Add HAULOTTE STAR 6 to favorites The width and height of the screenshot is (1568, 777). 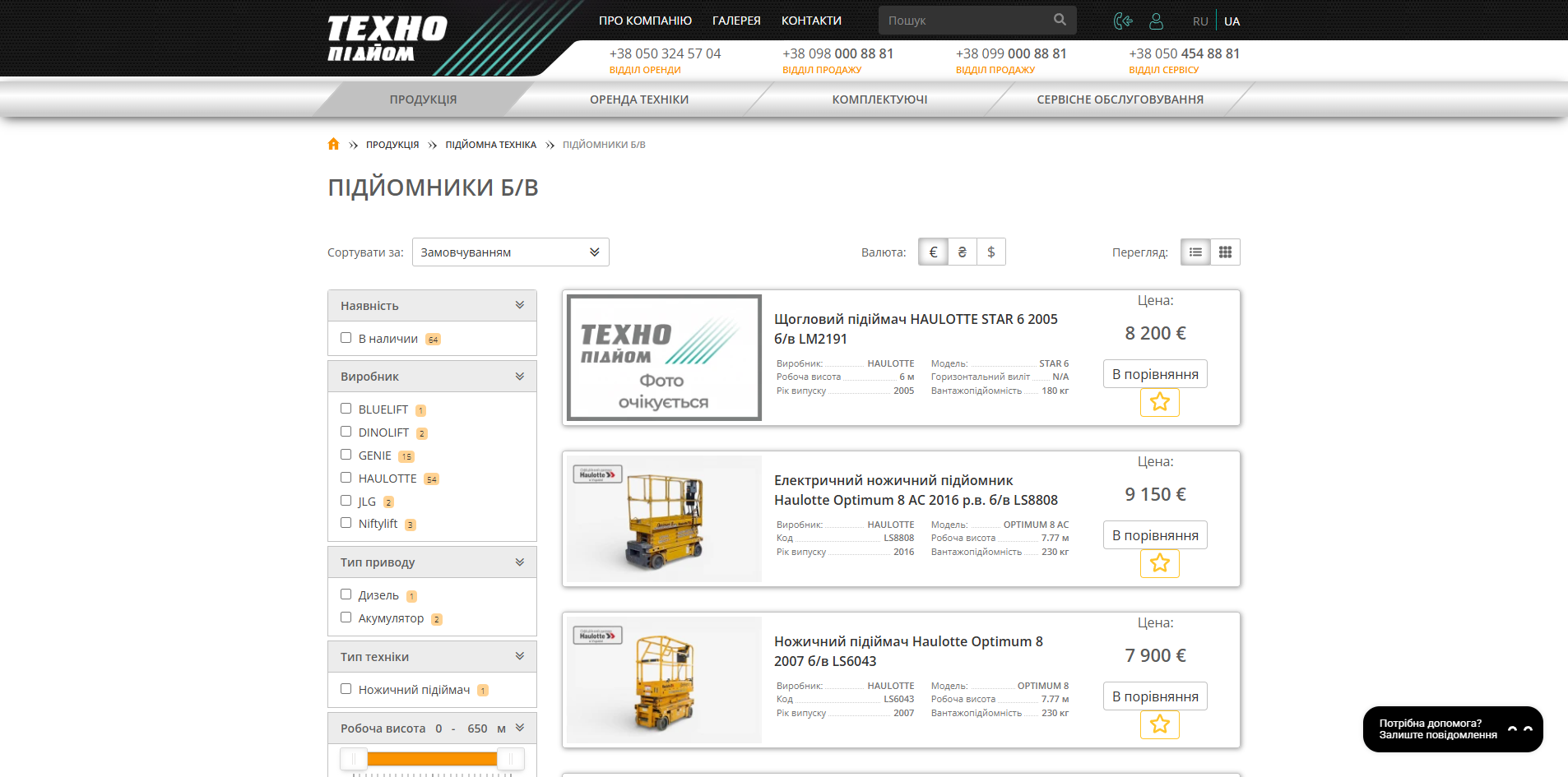pos(1160,402)
